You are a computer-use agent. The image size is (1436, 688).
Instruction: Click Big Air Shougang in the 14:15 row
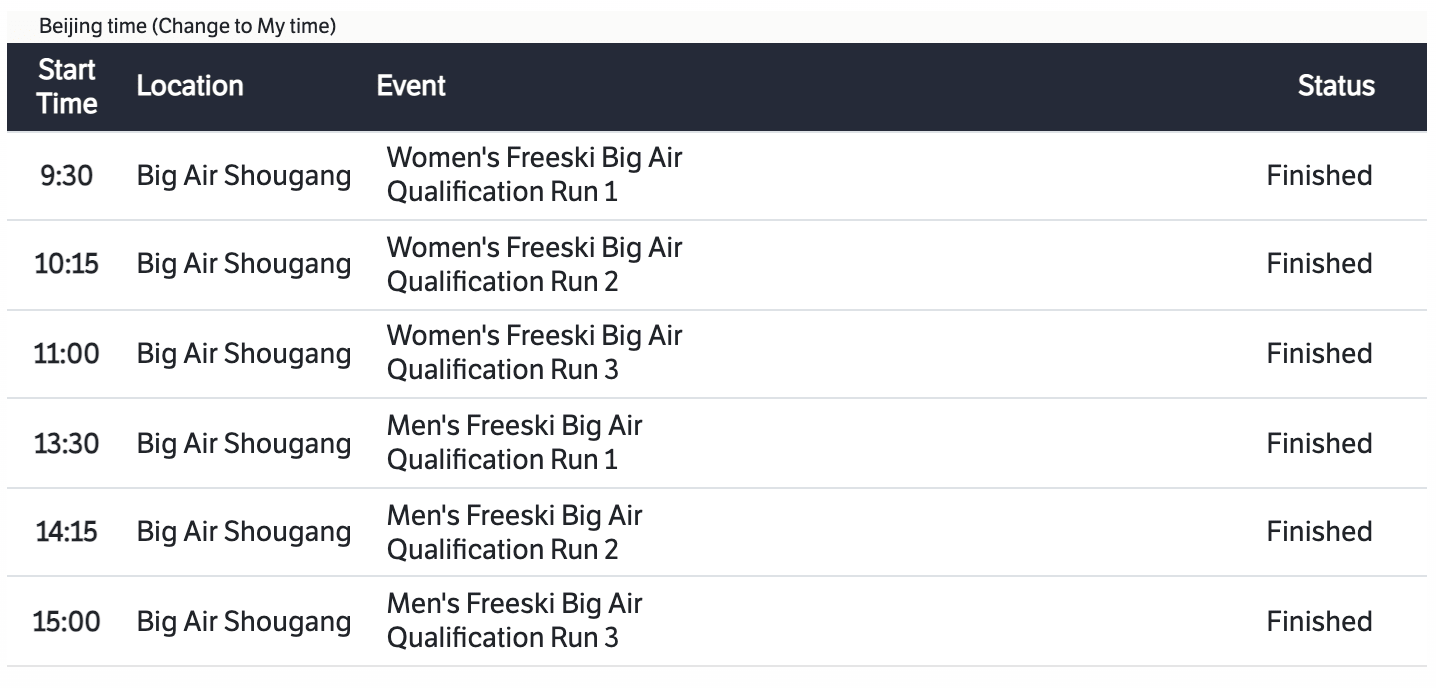click(244, 532)
